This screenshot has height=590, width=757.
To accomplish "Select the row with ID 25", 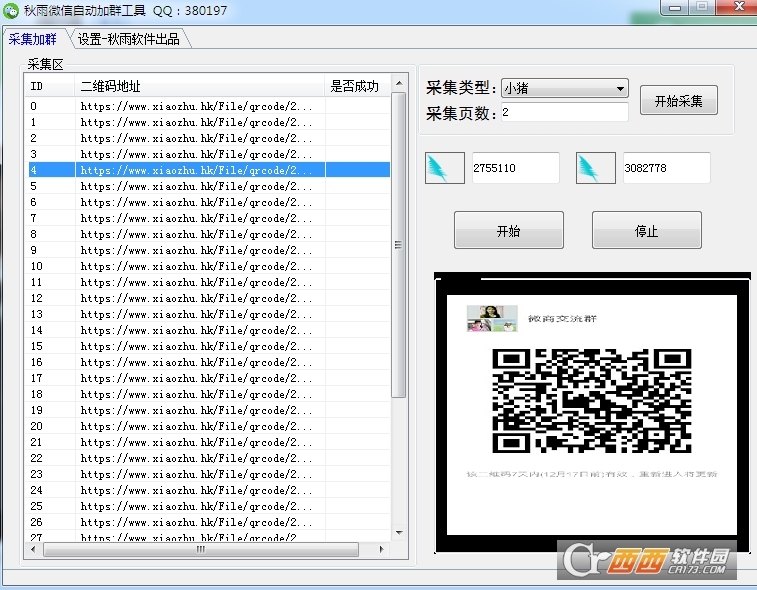I will pyautogui.click(x=208, y=506).
